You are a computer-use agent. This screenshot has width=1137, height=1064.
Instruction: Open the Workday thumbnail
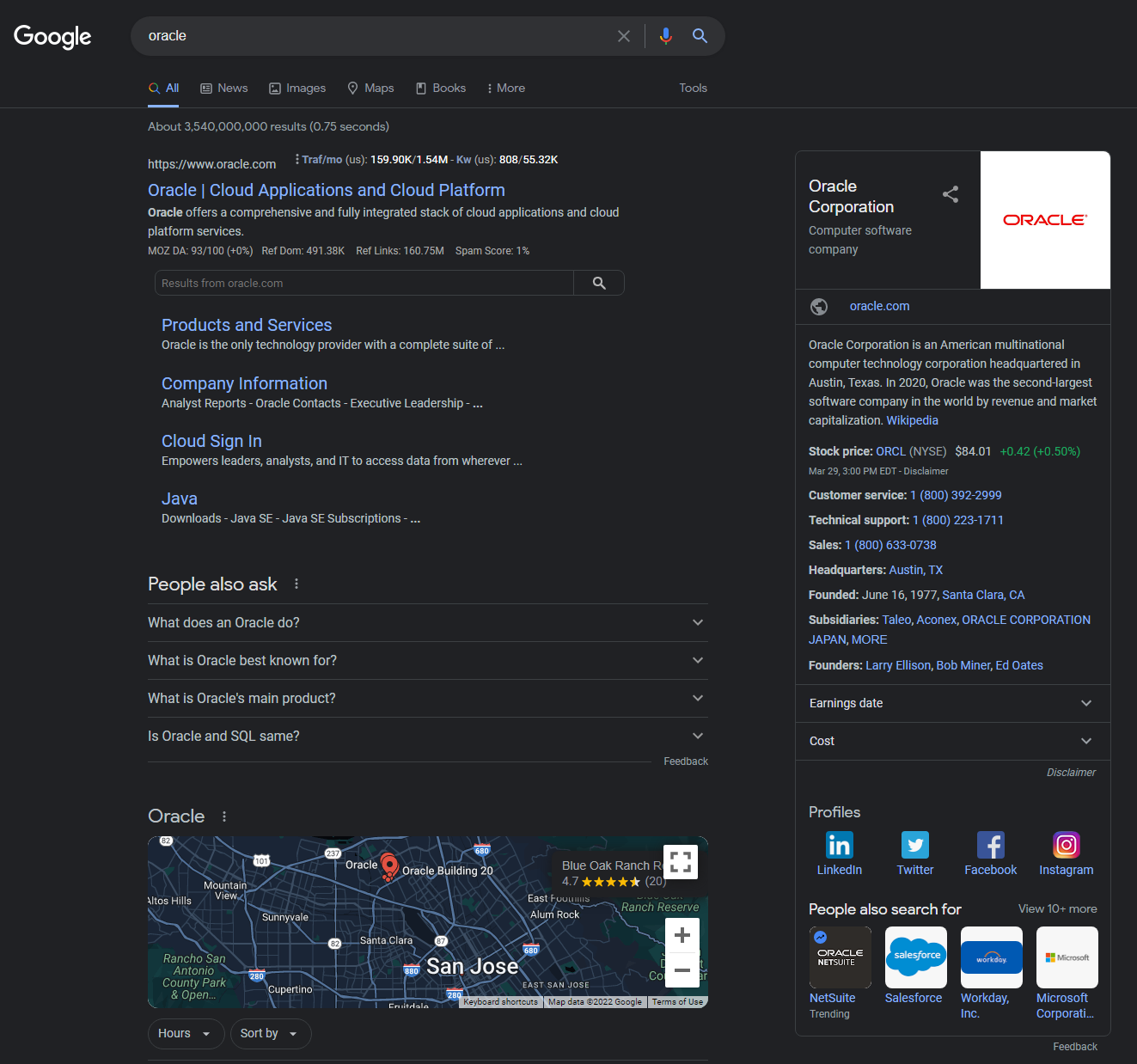[991, 957]
